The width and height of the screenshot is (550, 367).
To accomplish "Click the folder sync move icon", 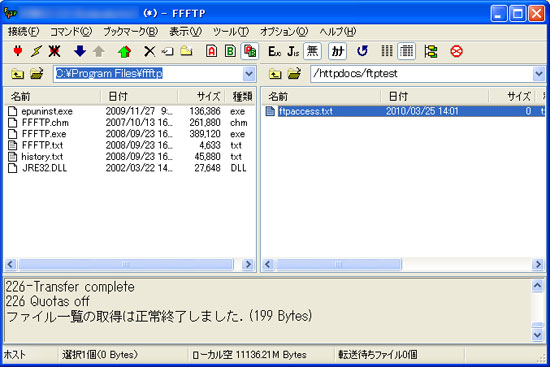I will click(x=431, y=51).
